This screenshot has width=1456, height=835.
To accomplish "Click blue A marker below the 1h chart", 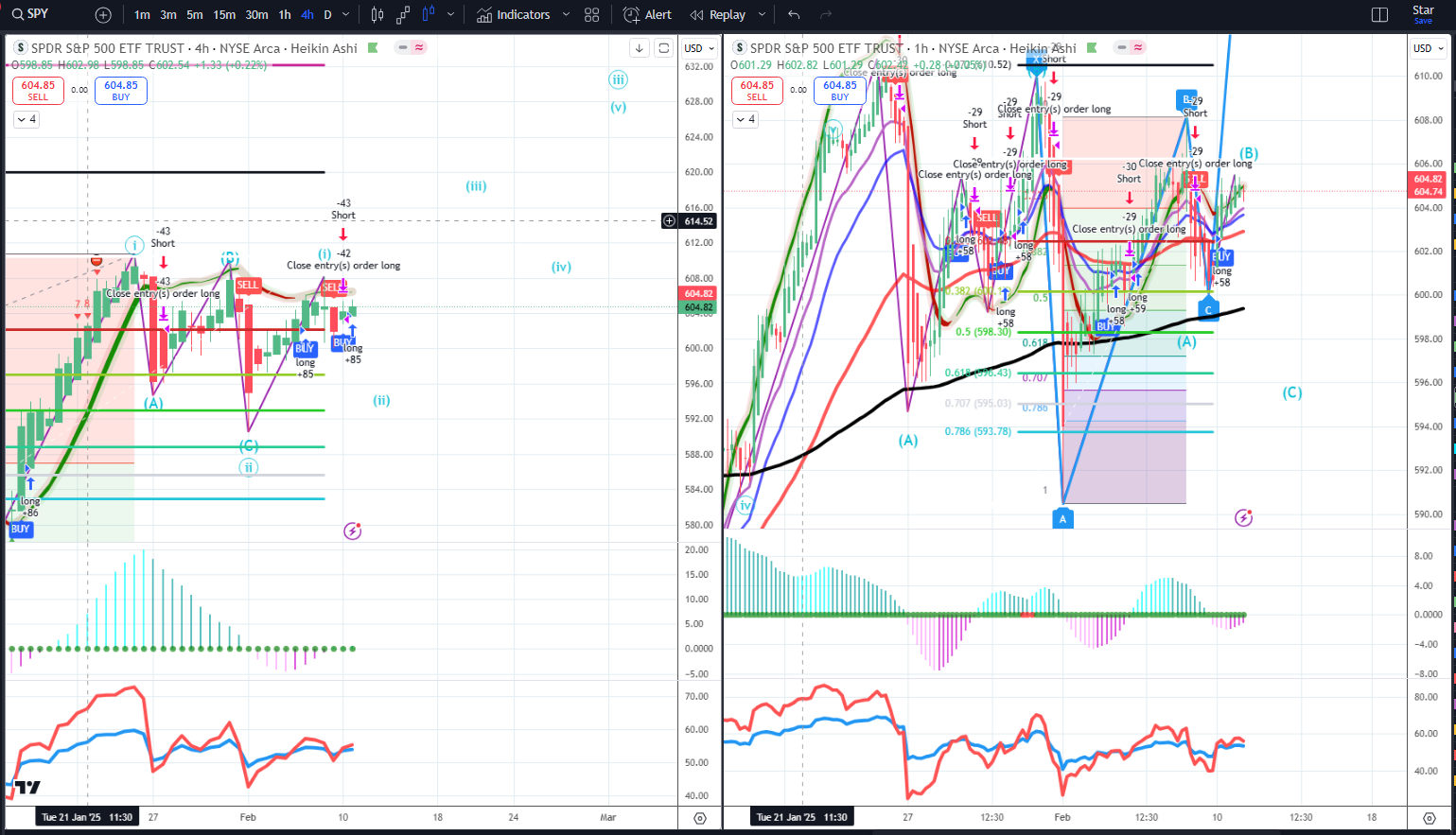I will (x=1062, y=518).
